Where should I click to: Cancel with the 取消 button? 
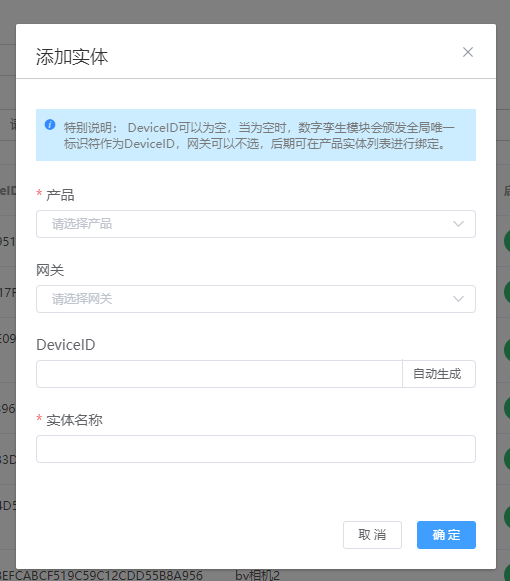[372, 535]
